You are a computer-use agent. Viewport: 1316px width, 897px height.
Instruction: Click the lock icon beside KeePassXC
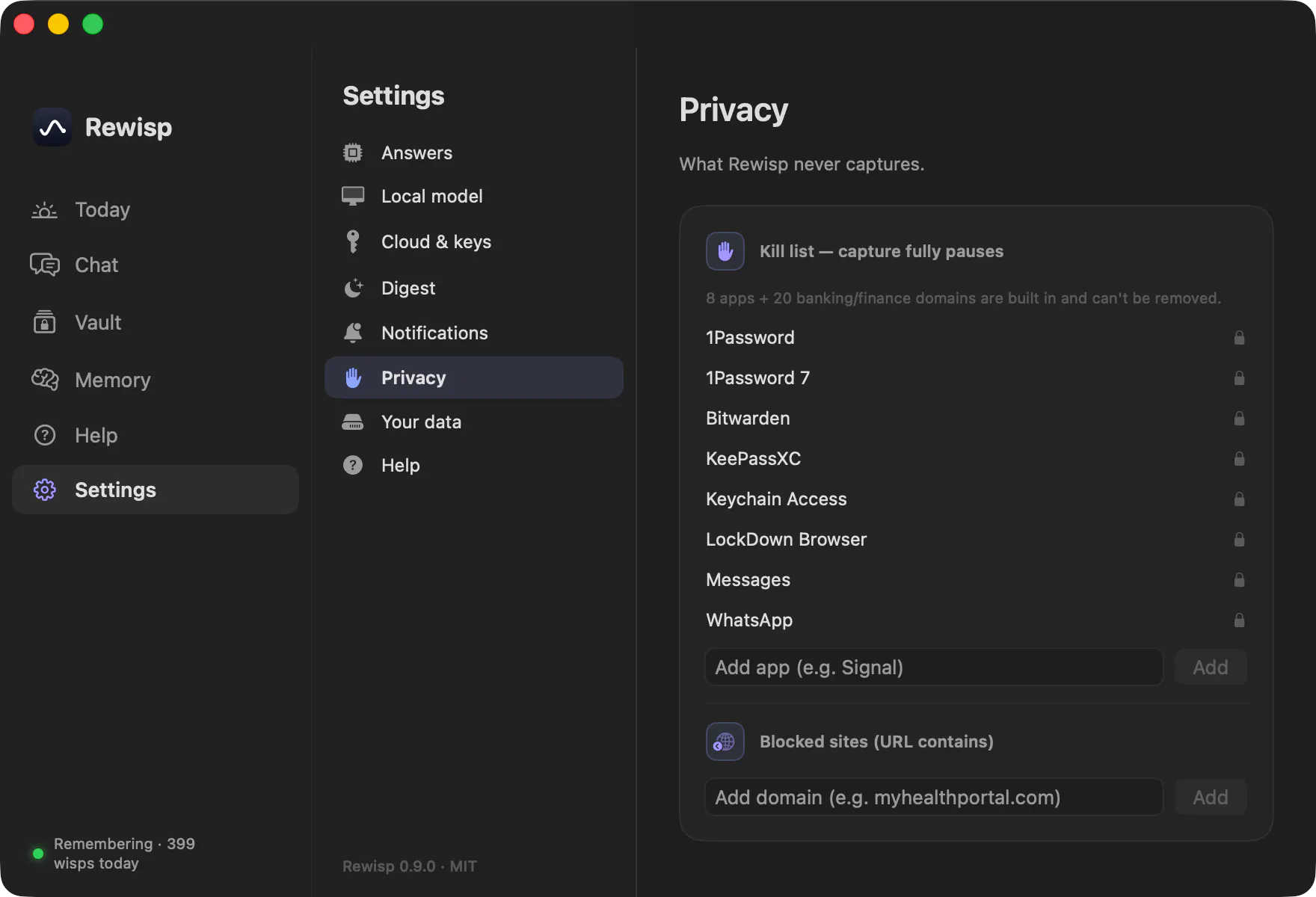(1239, 459)
